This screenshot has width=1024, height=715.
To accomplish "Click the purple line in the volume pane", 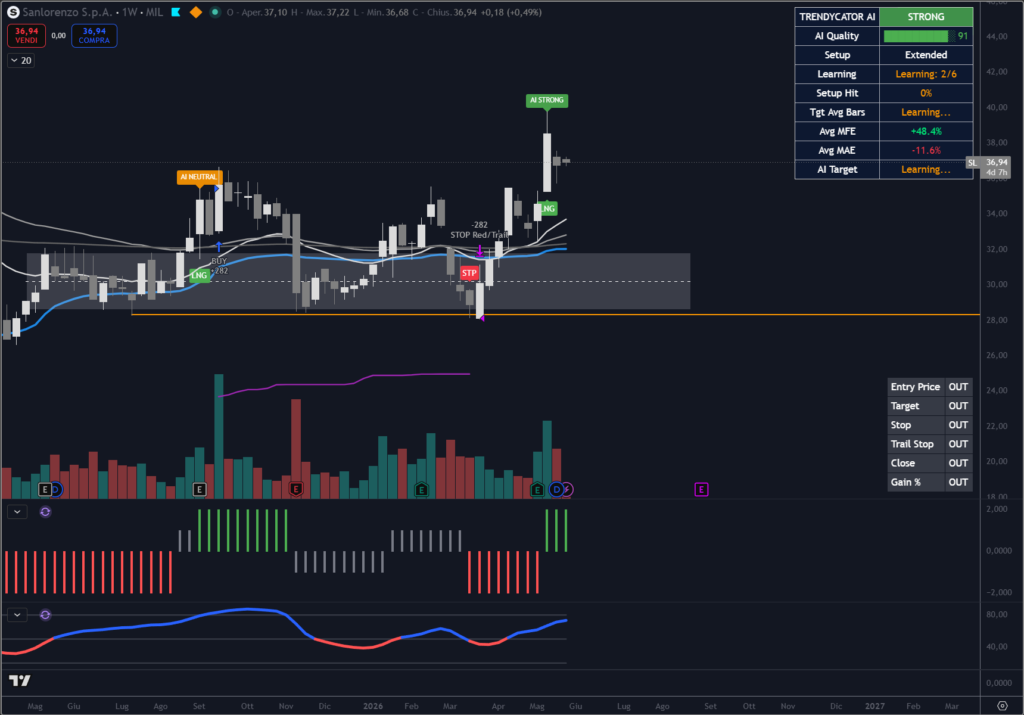I will 345,383.
